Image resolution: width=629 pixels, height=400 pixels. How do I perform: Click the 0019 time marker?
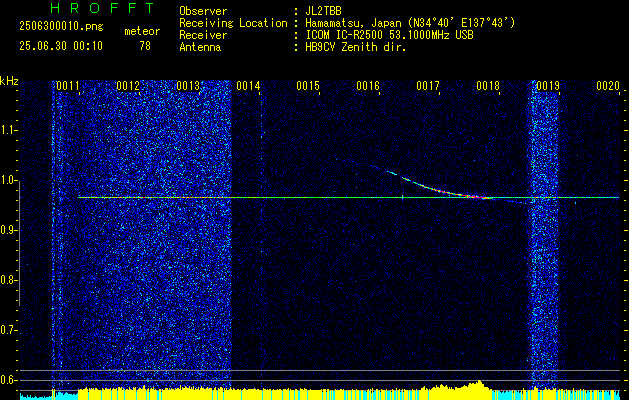tap(548, 86)
